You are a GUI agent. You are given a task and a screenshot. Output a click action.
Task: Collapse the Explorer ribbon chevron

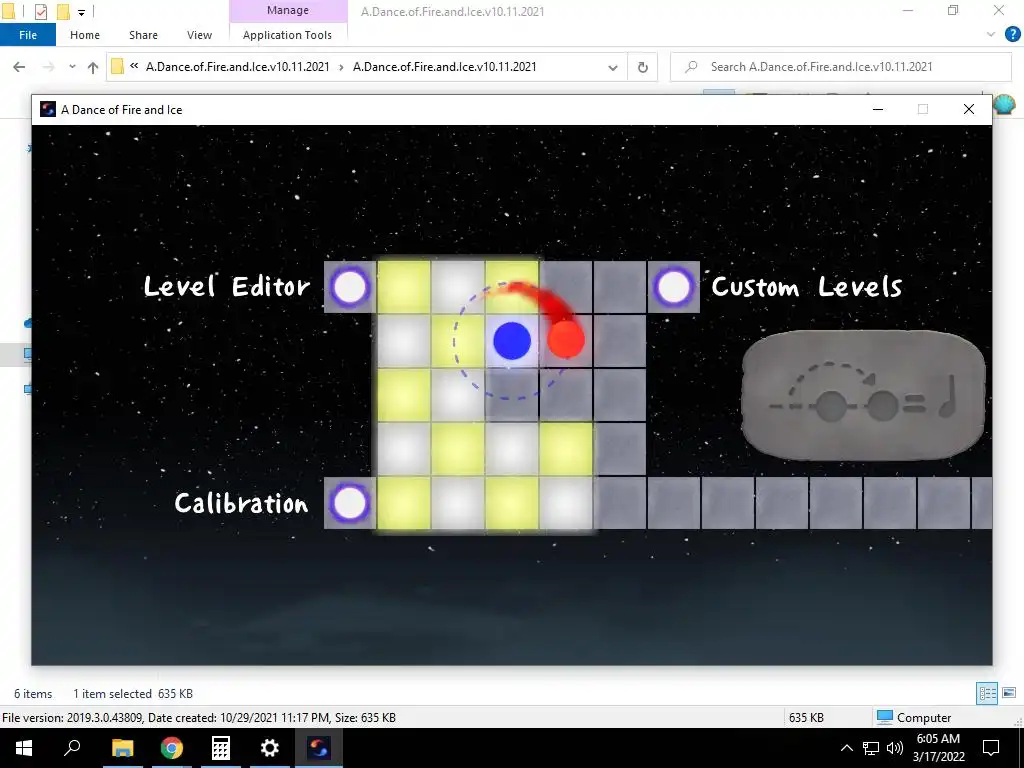[991, 35]
